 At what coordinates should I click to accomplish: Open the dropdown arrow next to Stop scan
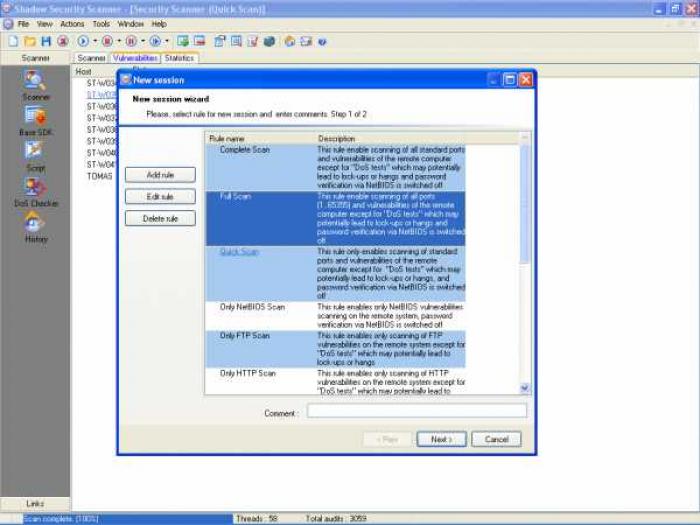[x=119, y=42]
